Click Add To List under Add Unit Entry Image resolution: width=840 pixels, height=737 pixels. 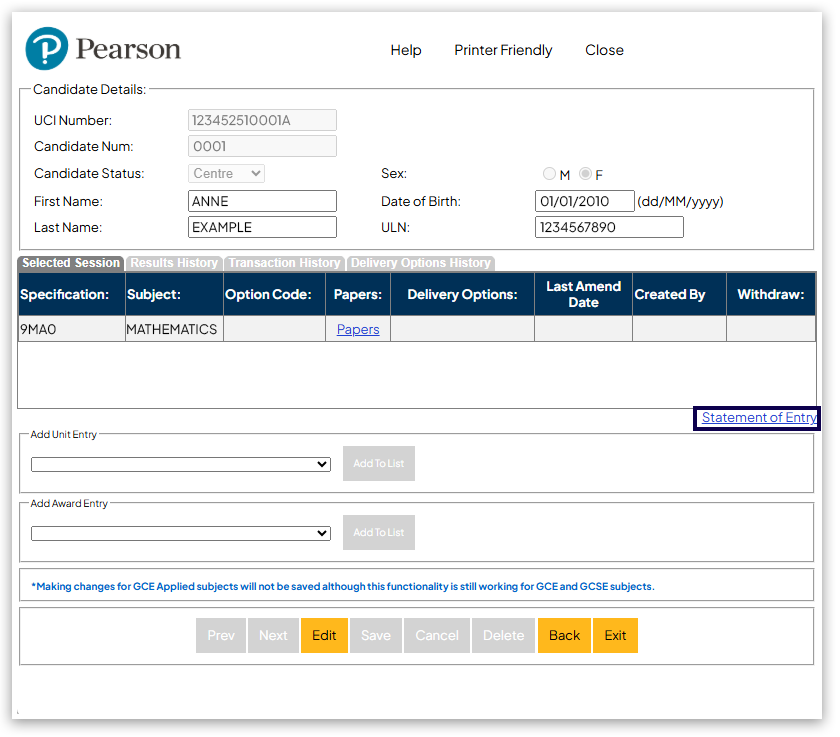click(x=378, y=464)
